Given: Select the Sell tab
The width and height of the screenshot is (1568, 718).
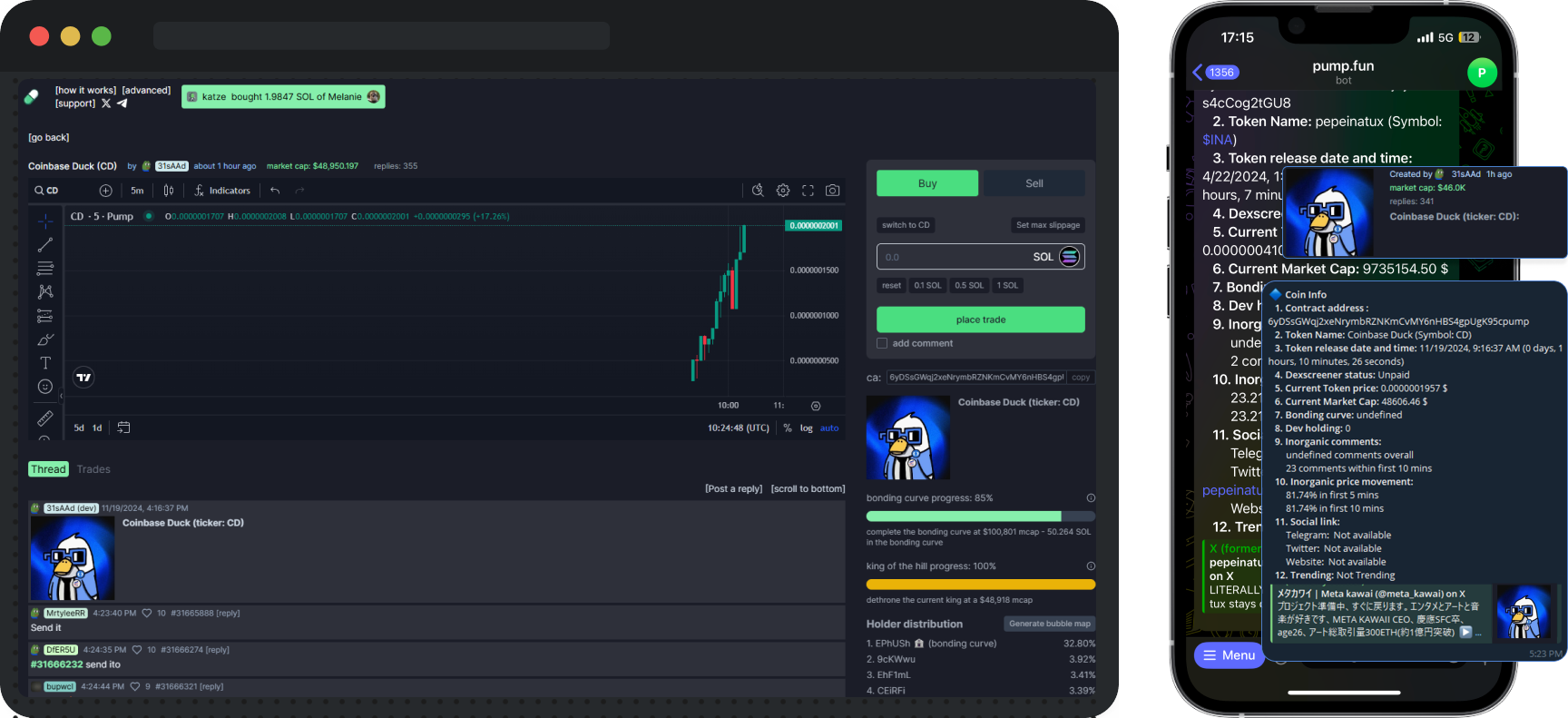Looking at the screenshot, I should 1034,183.
